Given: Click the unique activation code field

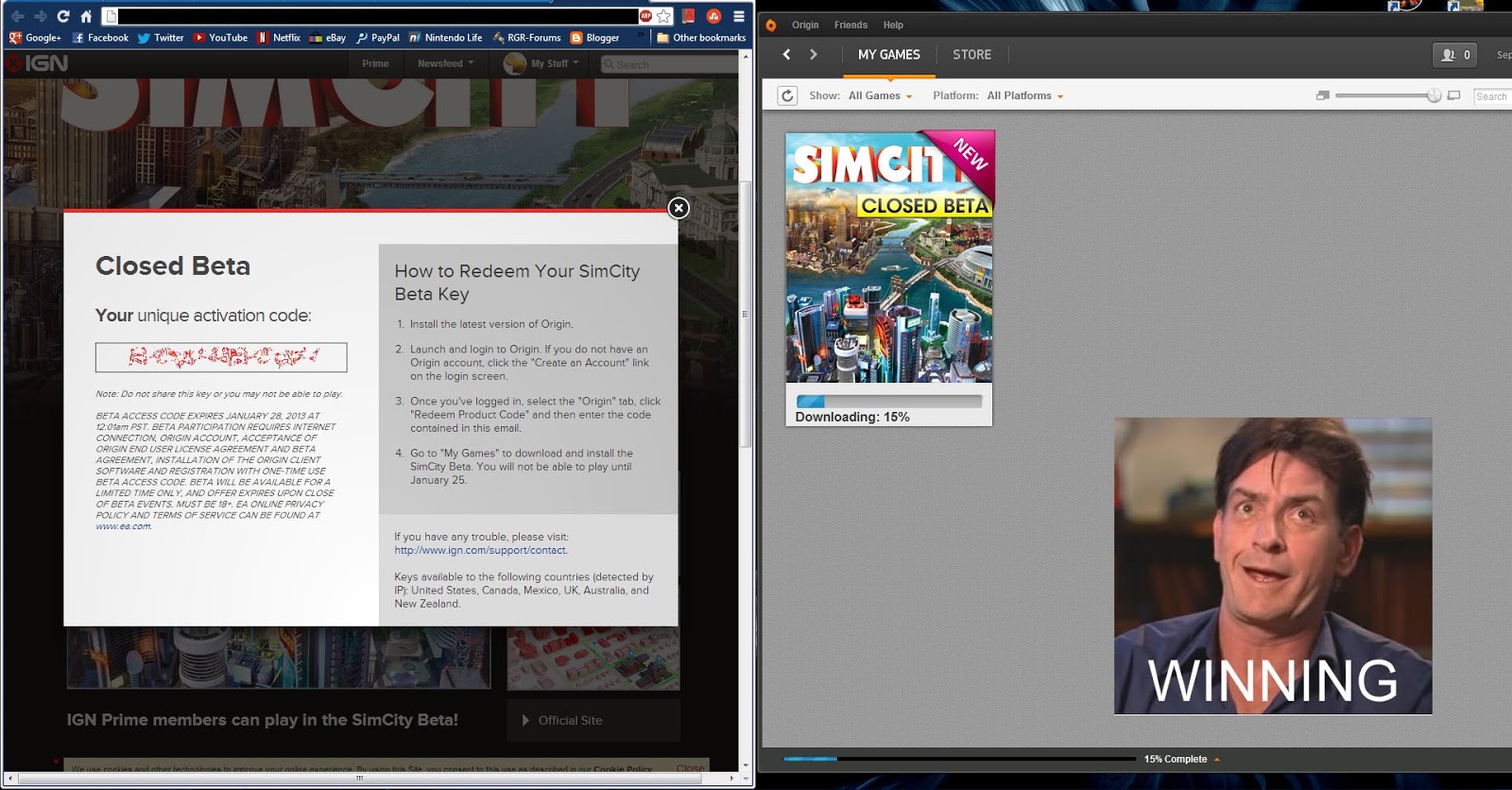Looking at the screenshot, I should click(x=221, y=357).
